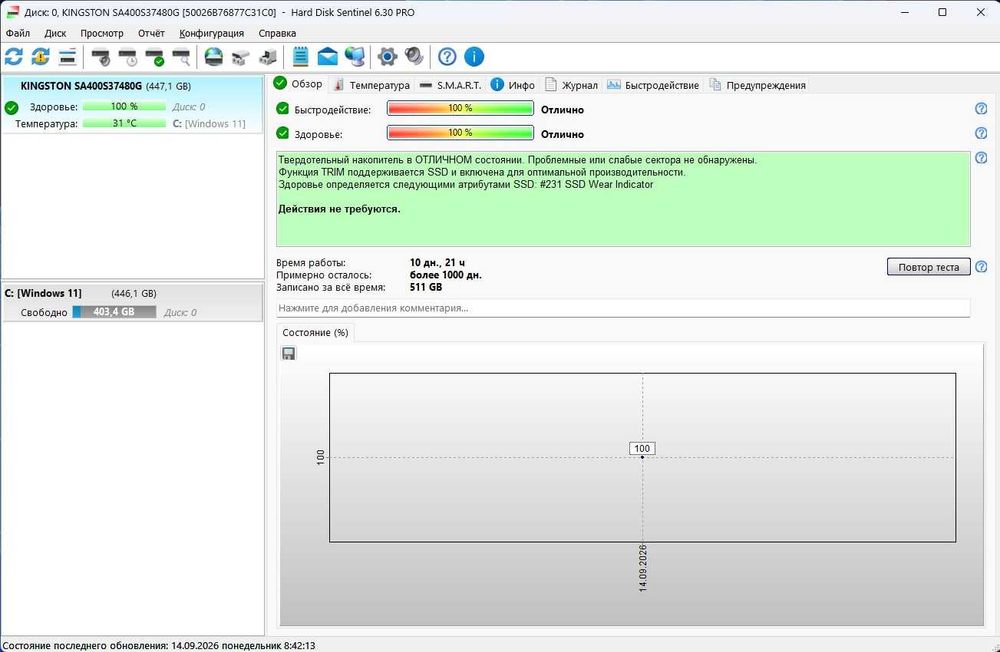This screenshot has height=652, width=1000.
Task: Click the computer-with-drives toolbar icon
Action: pos(268,57)
